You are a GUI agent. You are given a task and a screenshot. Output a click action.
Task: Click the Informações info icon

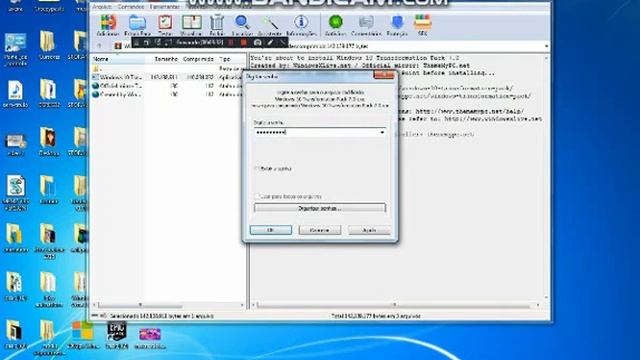[301, 25]
